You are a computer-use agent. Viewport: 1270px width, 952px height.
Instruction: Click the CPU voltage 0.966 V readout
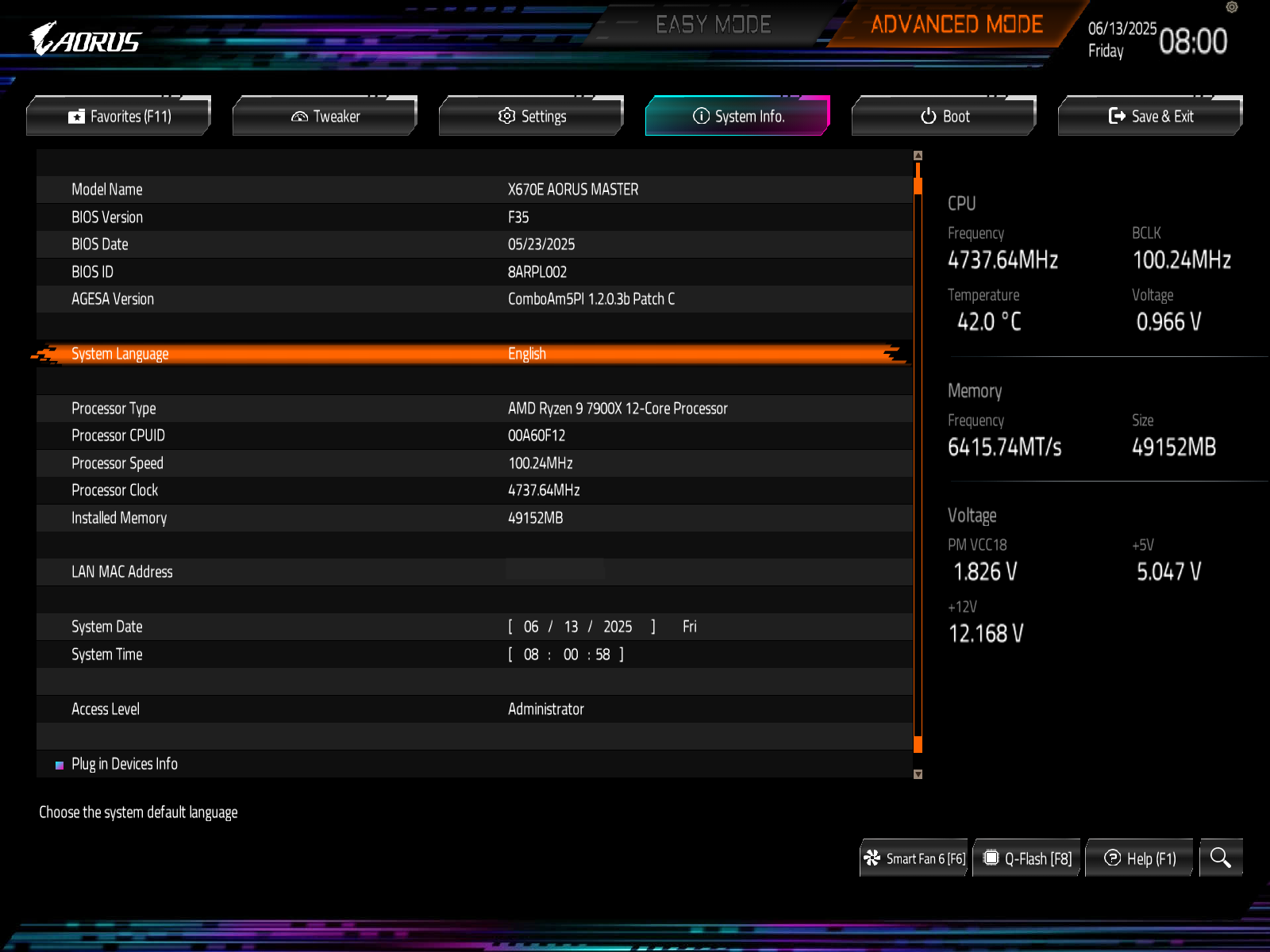(1168, 322)
